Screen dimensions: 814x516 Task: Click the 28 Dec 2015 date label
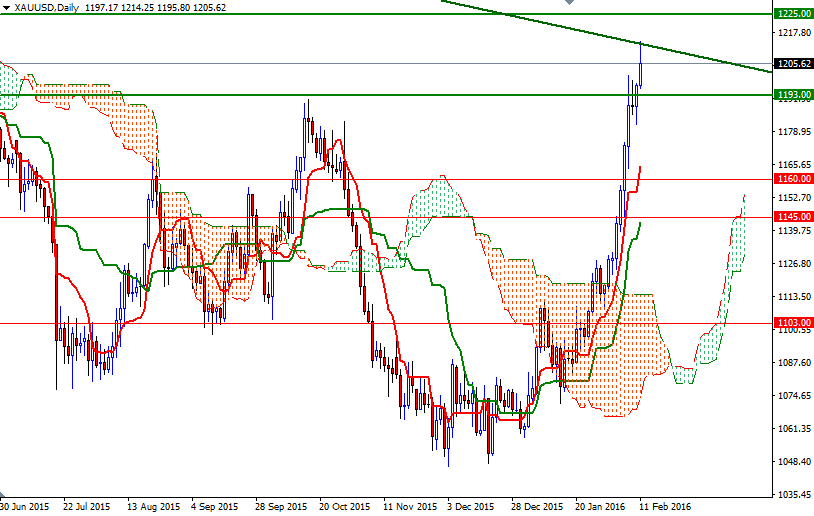tap(537, 507)
